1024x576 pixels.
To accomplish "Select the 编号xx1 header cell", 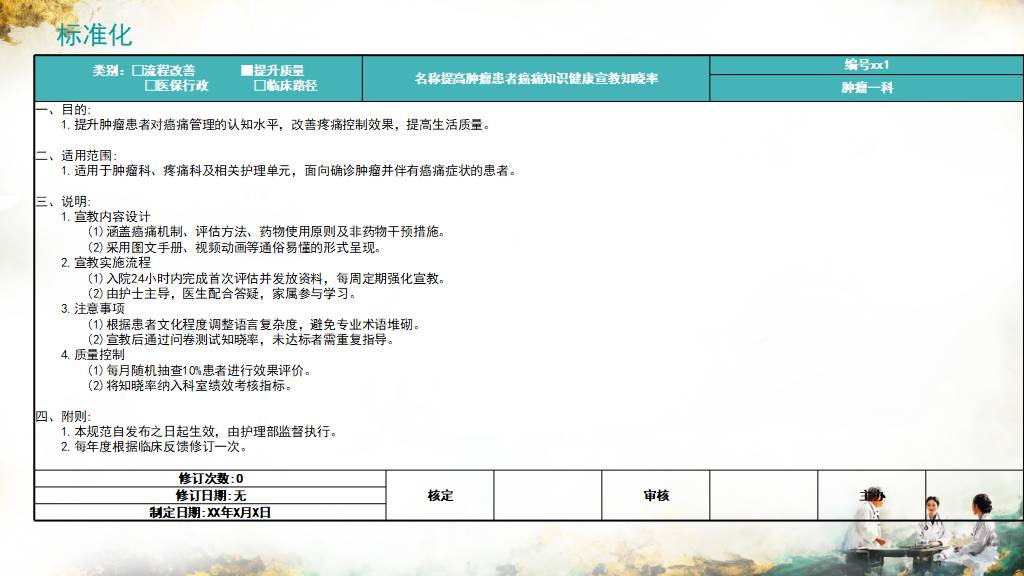I will [866, 65].
